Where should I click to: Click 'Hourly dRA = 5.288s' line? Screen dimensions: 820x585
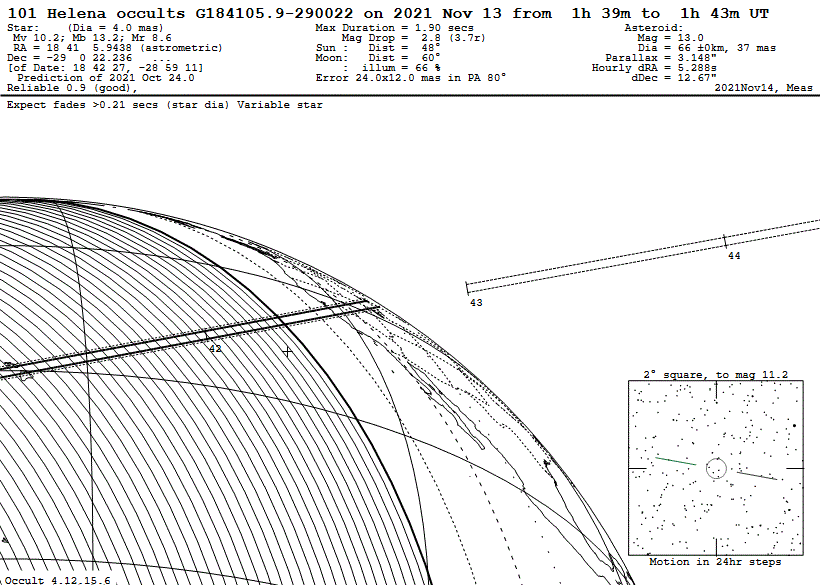pos(654,67)
